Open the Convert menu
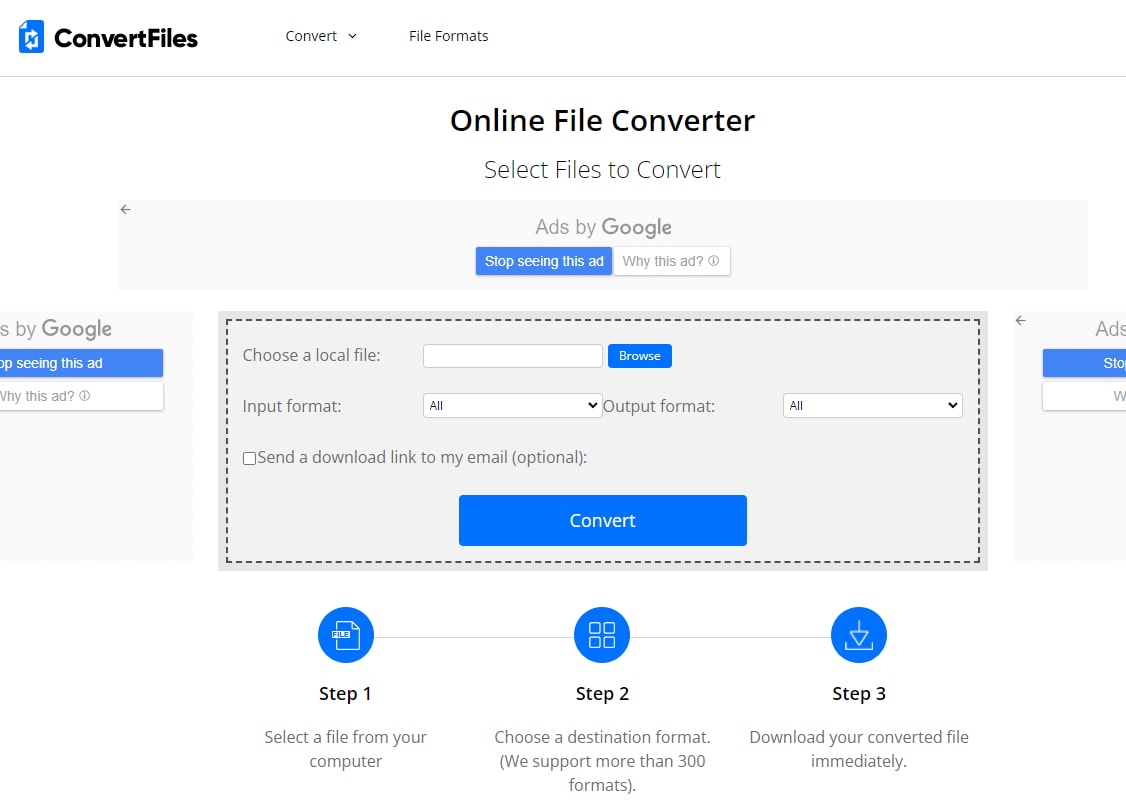 pos(320,36)
